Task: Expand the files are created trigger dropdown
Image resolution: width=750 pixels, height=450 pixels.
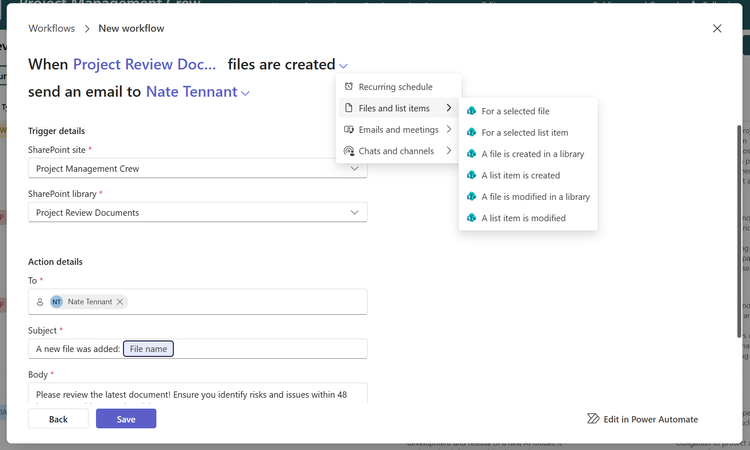Action: click(343, 66)
